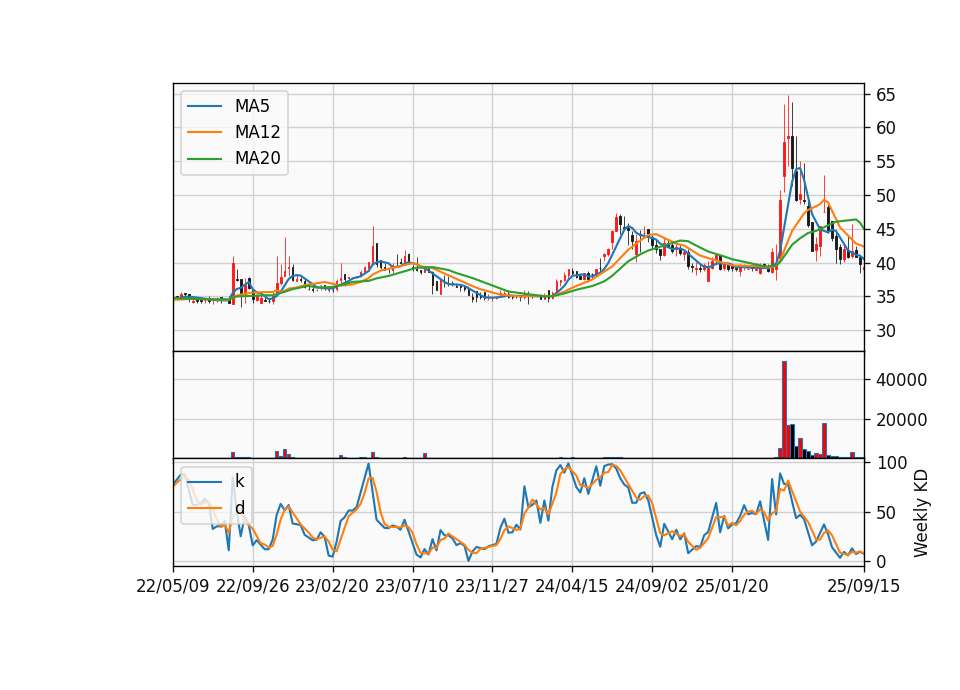Click the 25/09/15 date tick label
Viewport: 960px width, 690px height.
pyautogui.click(x=864, y=586)
